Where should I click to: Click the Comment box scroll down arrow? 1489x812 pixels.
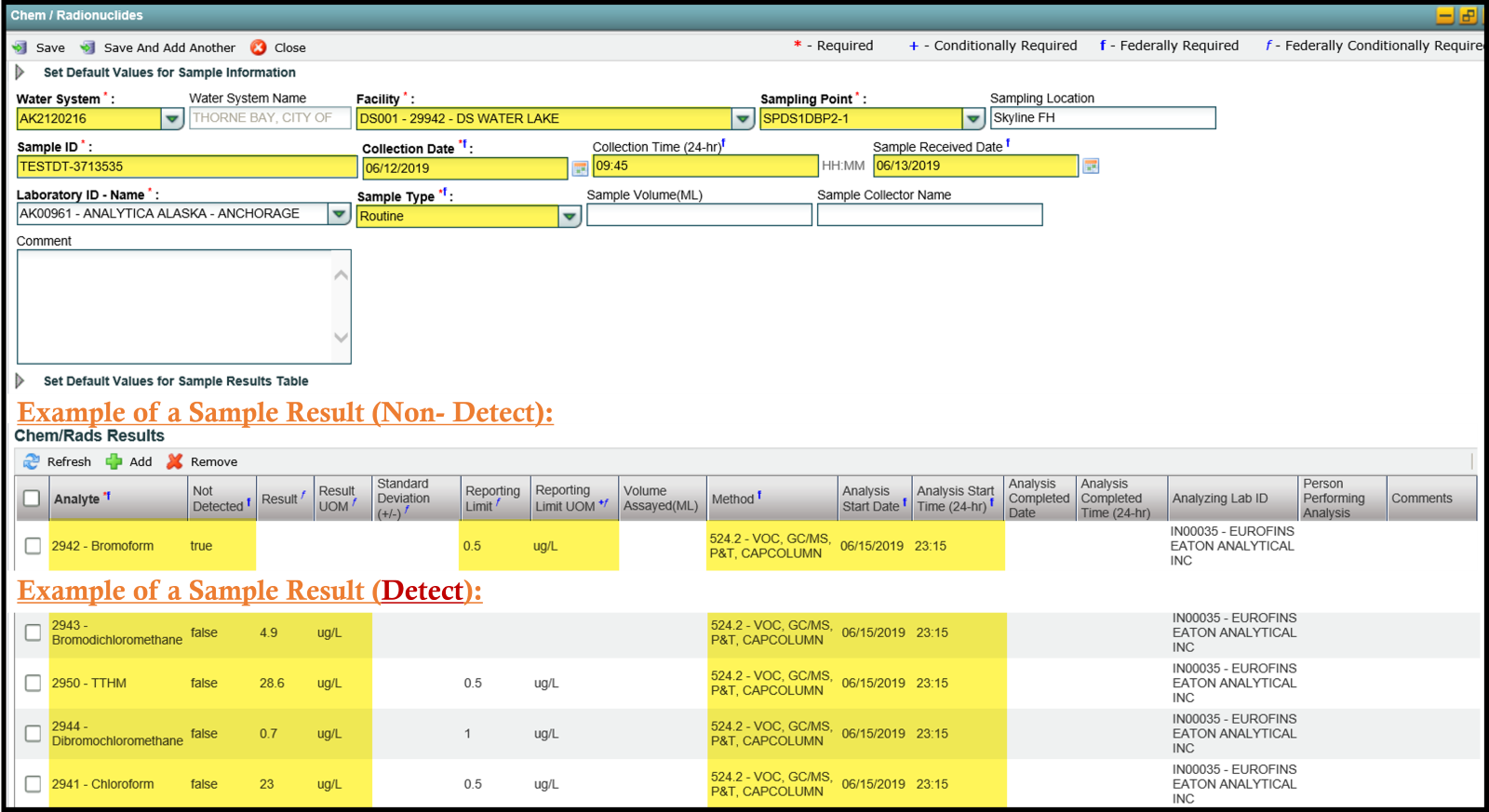tap(341, 338)
